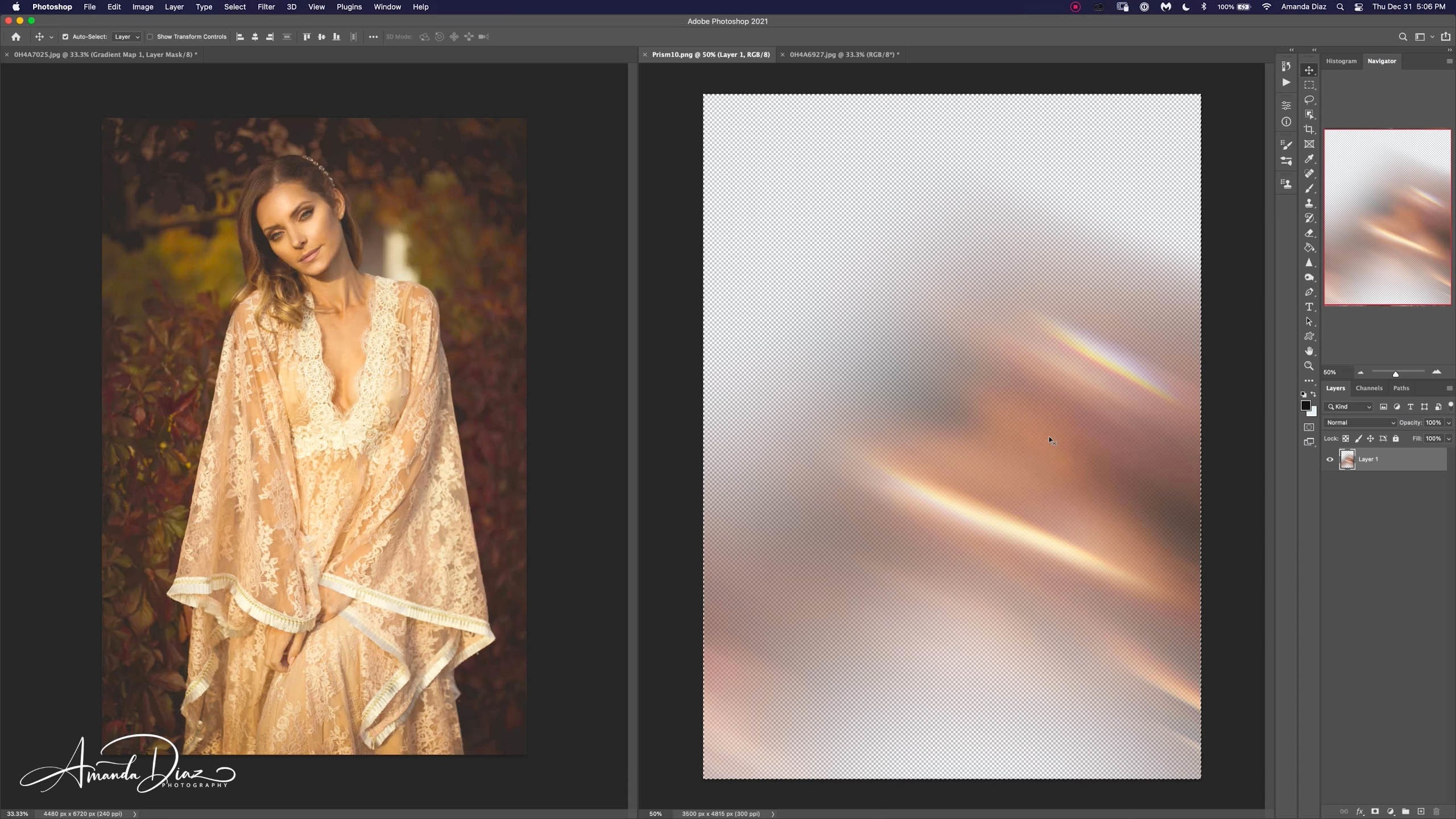Select the Zoom tool in toolbar
Image resolution: width=1456 pixels, height=819 pixels.
pyautogui.click(x=1309, y=366)
